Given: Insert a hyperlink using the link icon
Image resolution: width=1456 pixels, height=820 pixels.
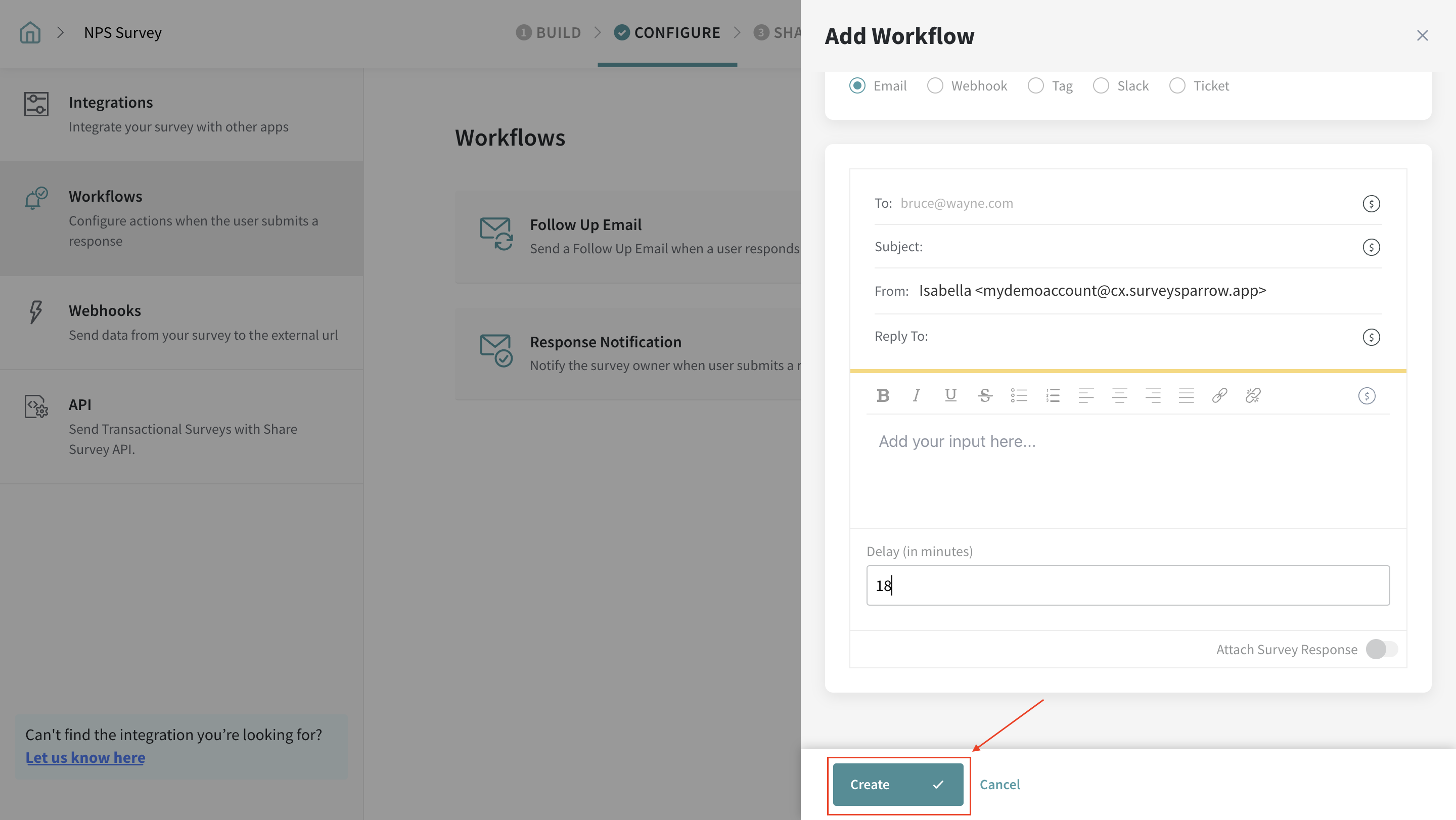Looking at the screenshot, I should point(1219,395).
